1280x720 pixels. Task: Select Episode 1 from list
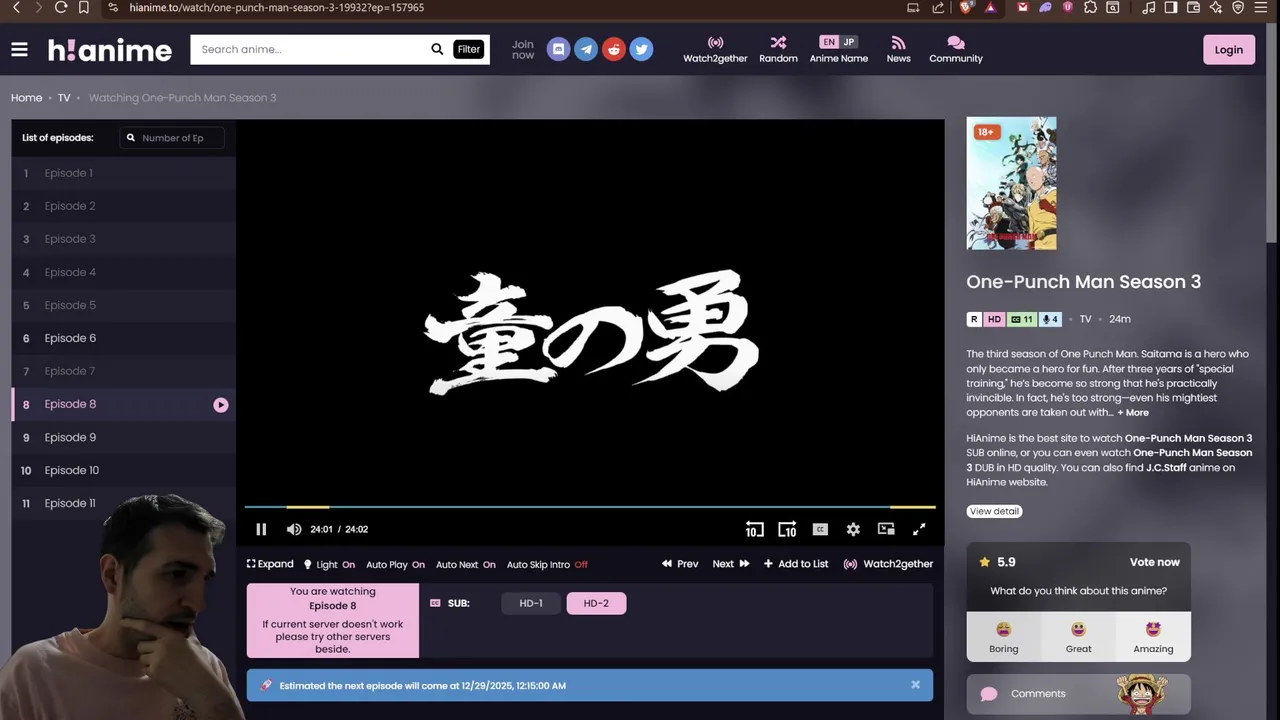pos(124,173)
